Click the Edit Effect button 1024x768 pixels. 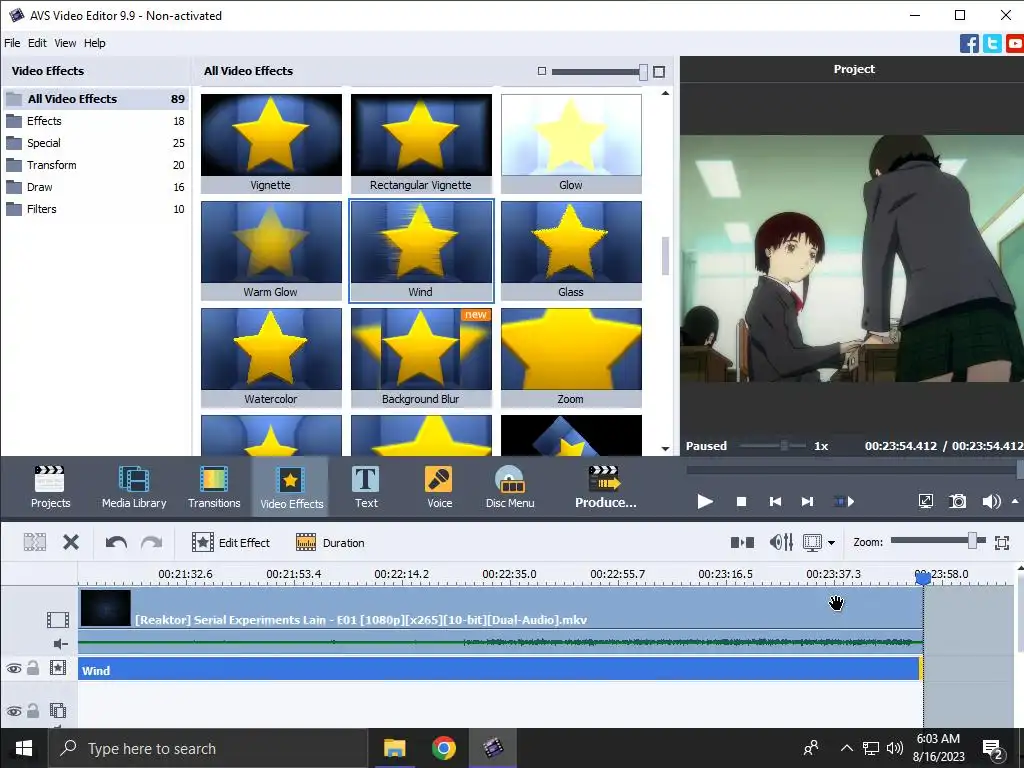pos(231,542)
